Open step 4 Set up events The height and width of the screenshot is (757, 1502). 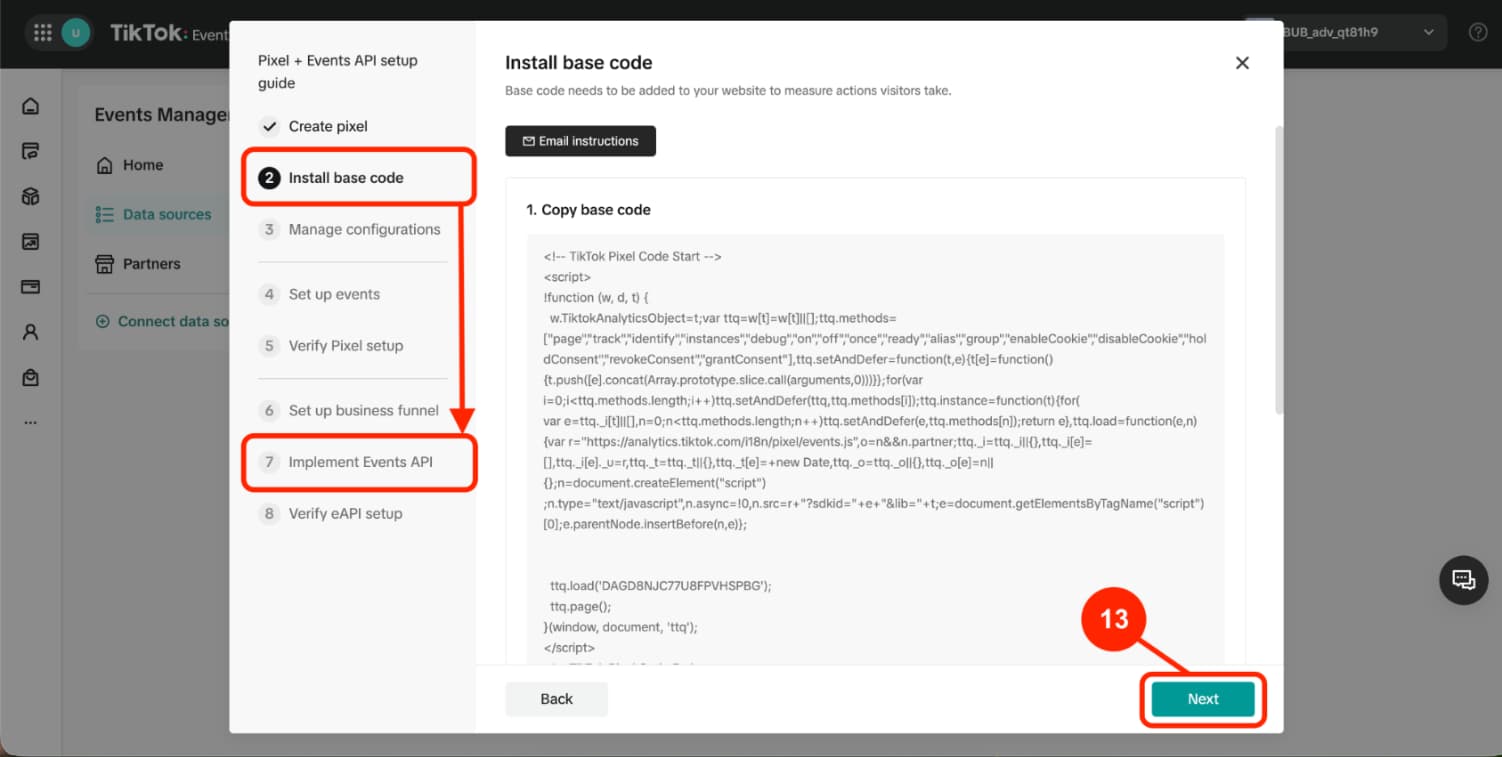point(320,294)
